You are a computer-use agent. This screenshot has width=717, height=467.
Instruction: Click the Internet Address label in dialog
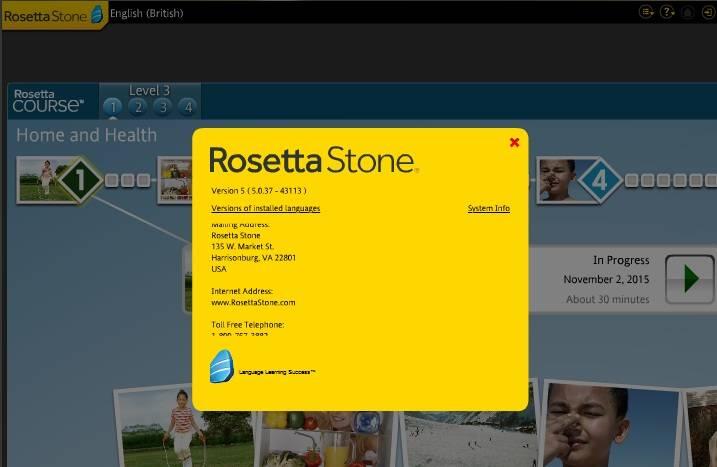coord(241,291)
